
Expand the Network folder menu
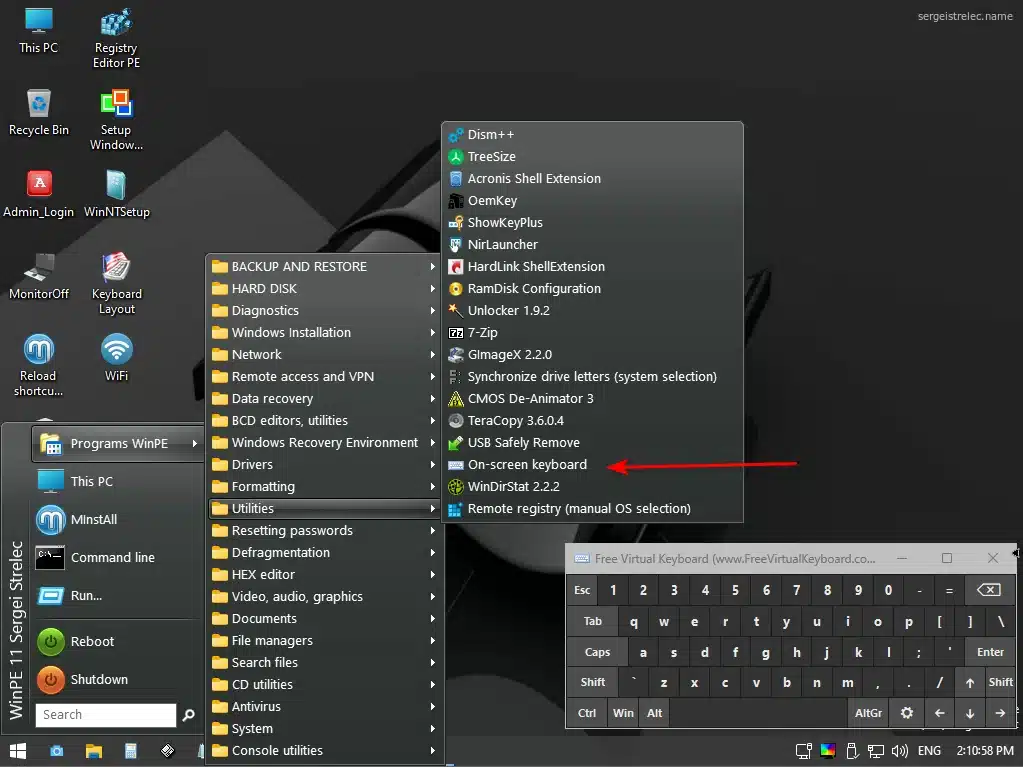pyautogui.click(x=324, y=355)
